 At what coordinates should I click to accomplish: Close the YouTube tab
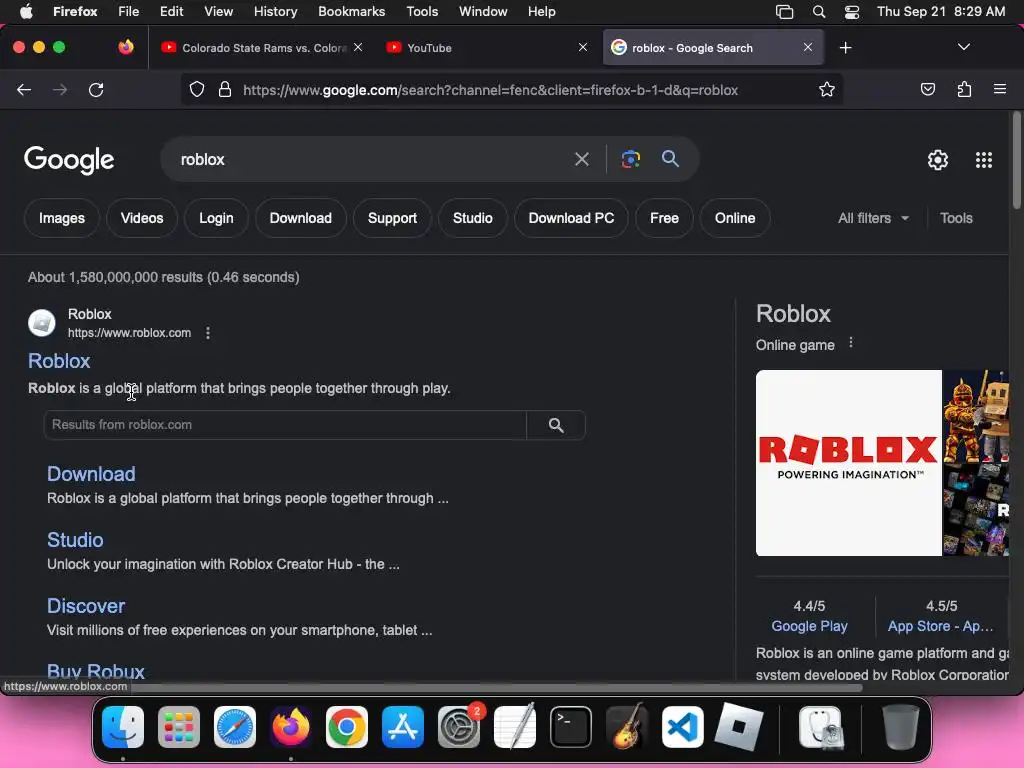[x=583, y=47]
